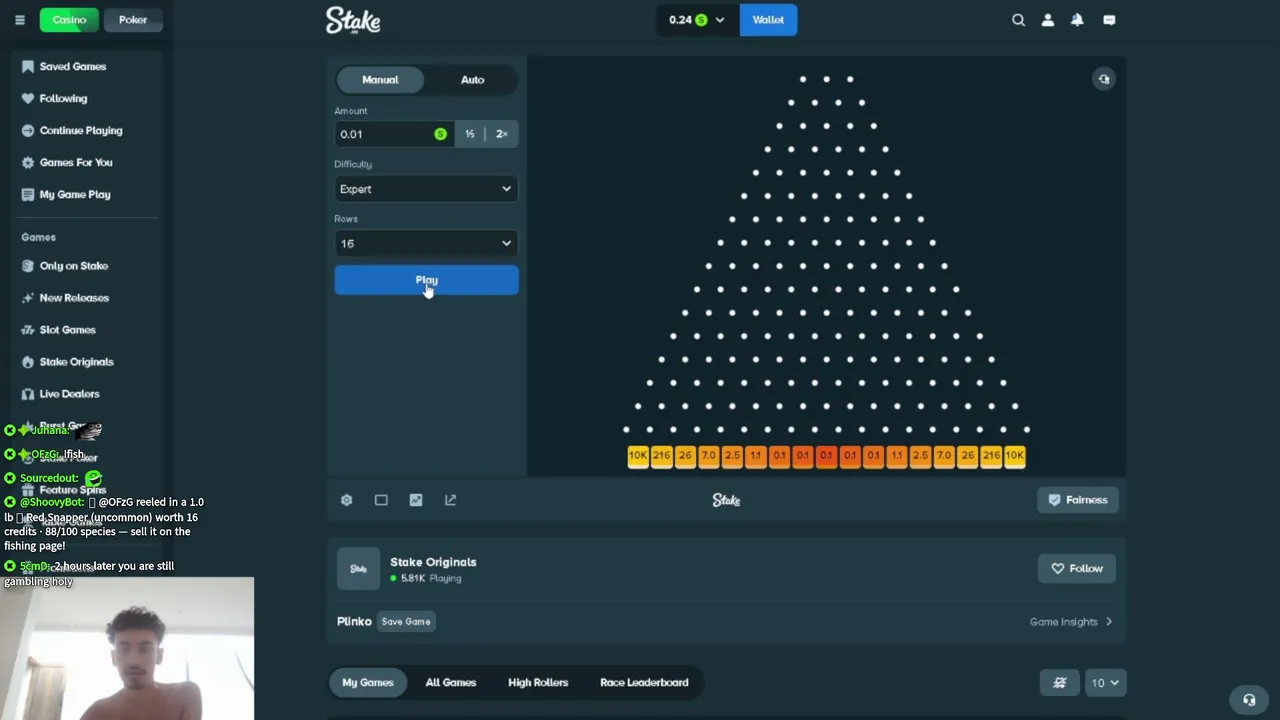Open the Fairness dialog
Image resolution: width=1280 pixels, height=720 pixels.
point(1078,500)
